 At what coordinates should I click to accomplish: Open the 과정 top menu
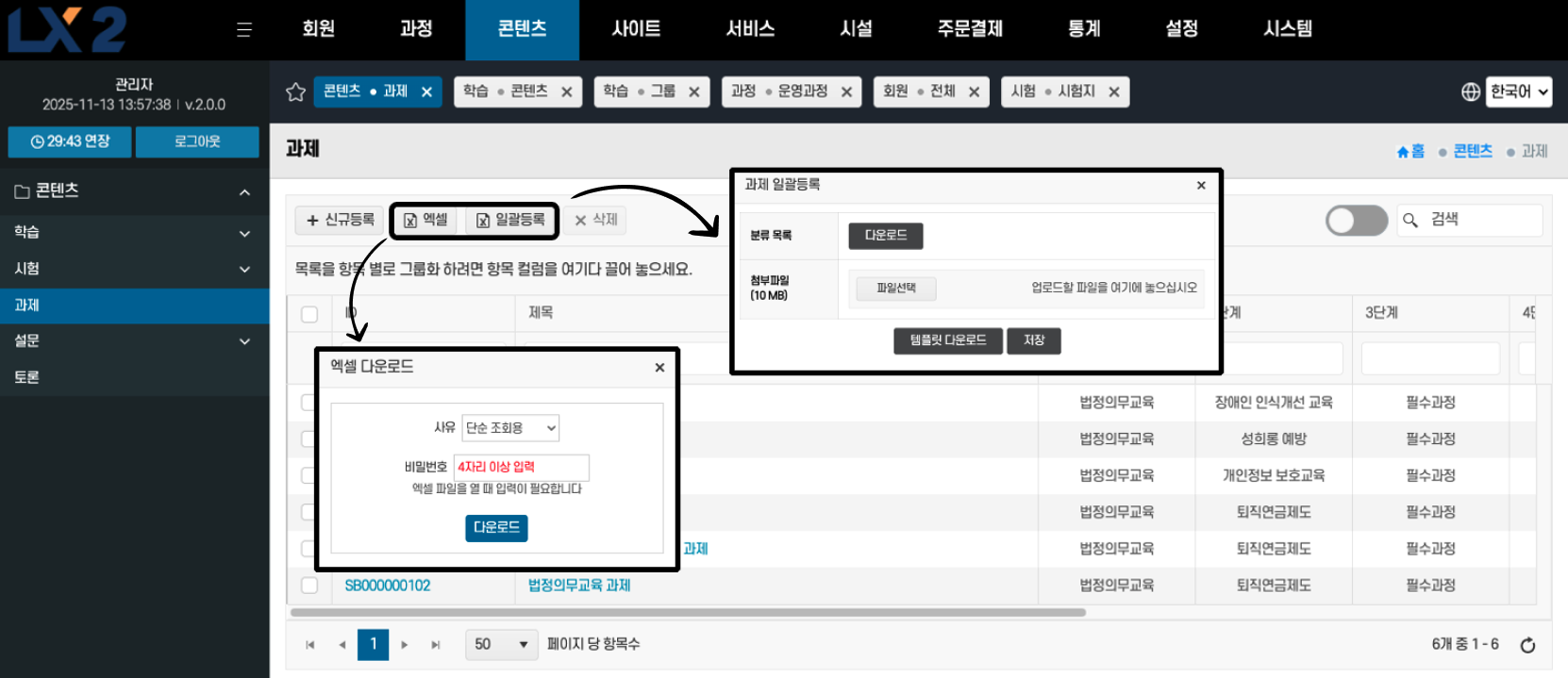tap(416, 29)
